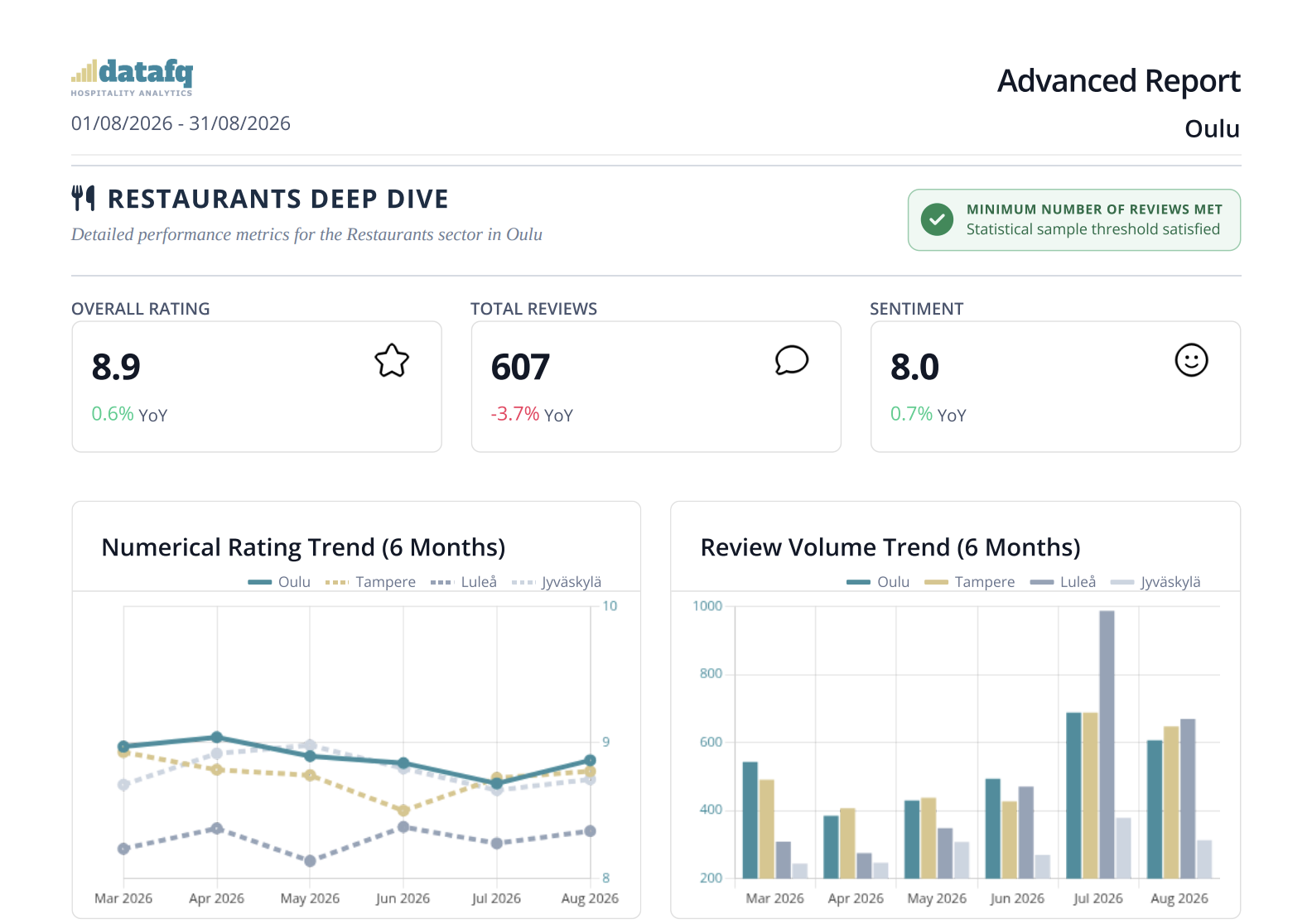Click the 'MINIMUM NUMBER OF REVIEWS MET' badge text

1094,209
